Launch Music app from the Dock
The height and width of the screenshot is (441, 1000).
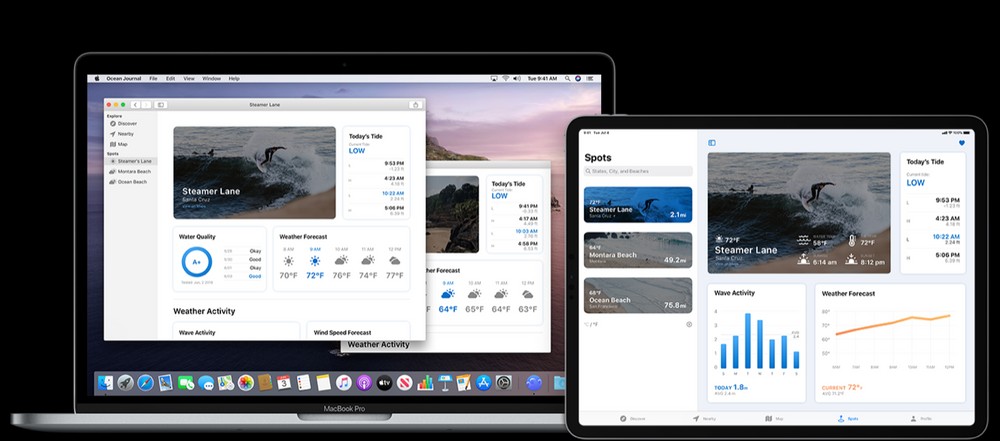pos(344,383)
